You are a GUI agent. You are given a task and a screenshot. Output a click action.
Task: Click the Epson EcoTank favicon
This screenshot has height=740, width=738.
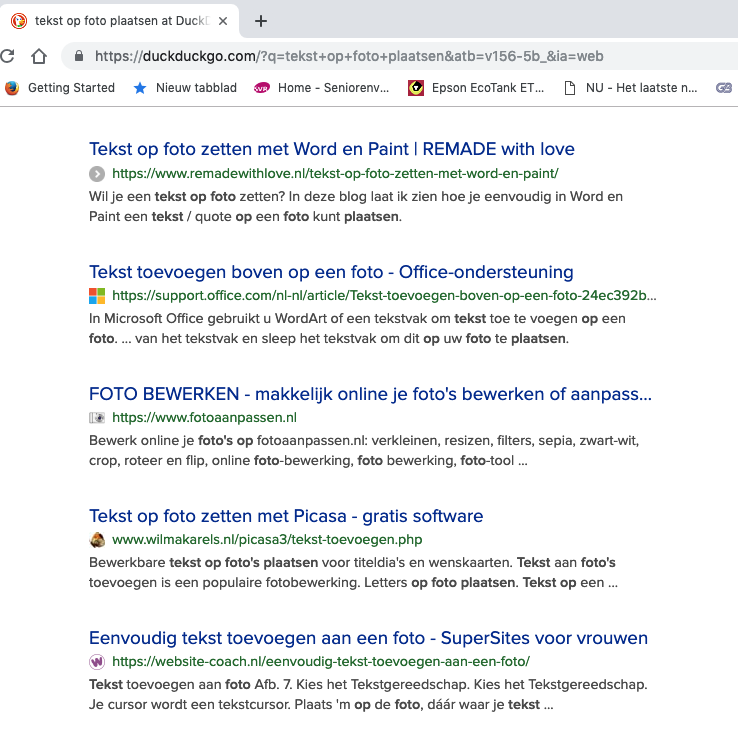pyautogui.click(x=416, y=88)
